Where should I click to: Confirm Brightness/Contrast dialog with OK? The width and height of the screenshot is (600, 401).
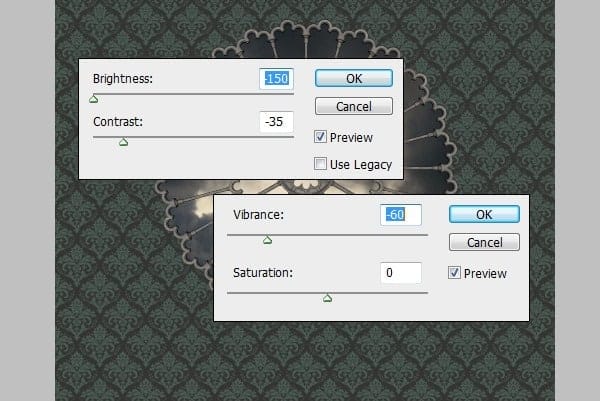[353, 78]
